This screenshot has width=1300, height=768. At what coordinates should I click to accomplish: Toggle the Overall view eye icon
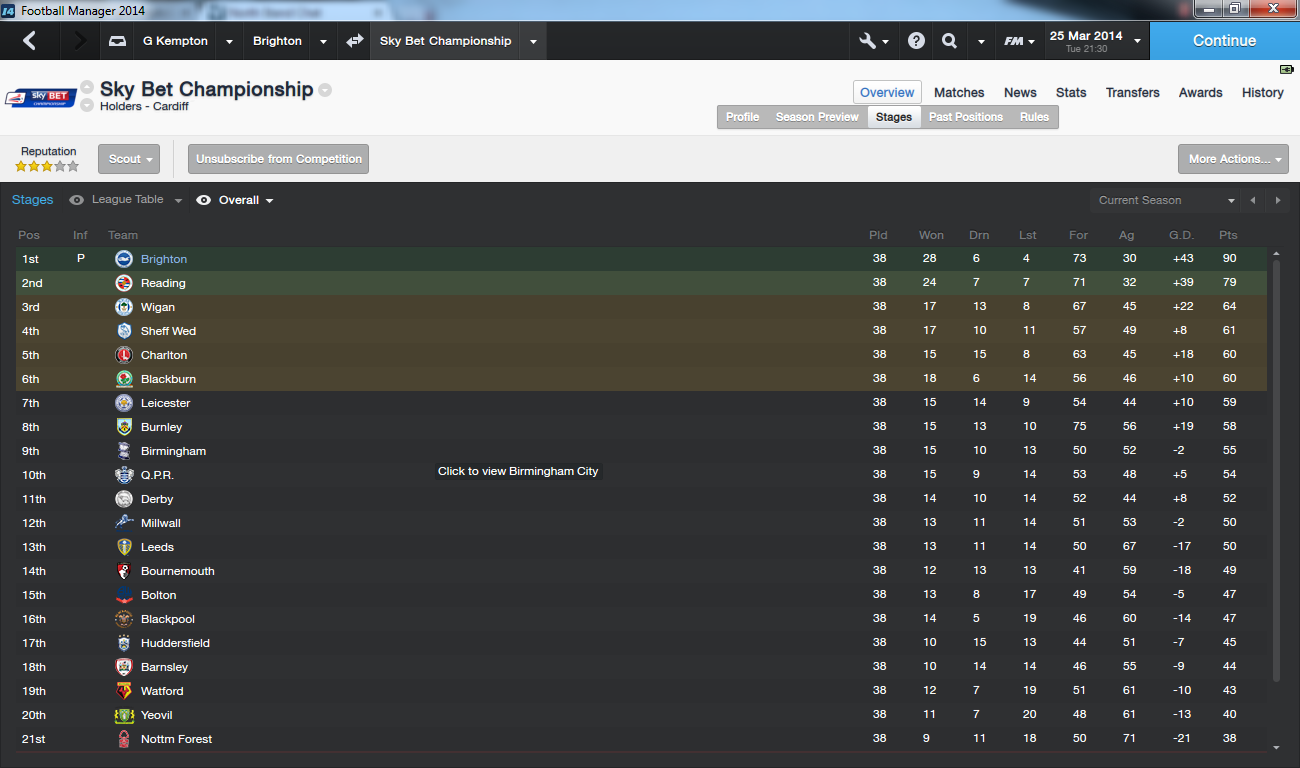(x=204, y=200)
